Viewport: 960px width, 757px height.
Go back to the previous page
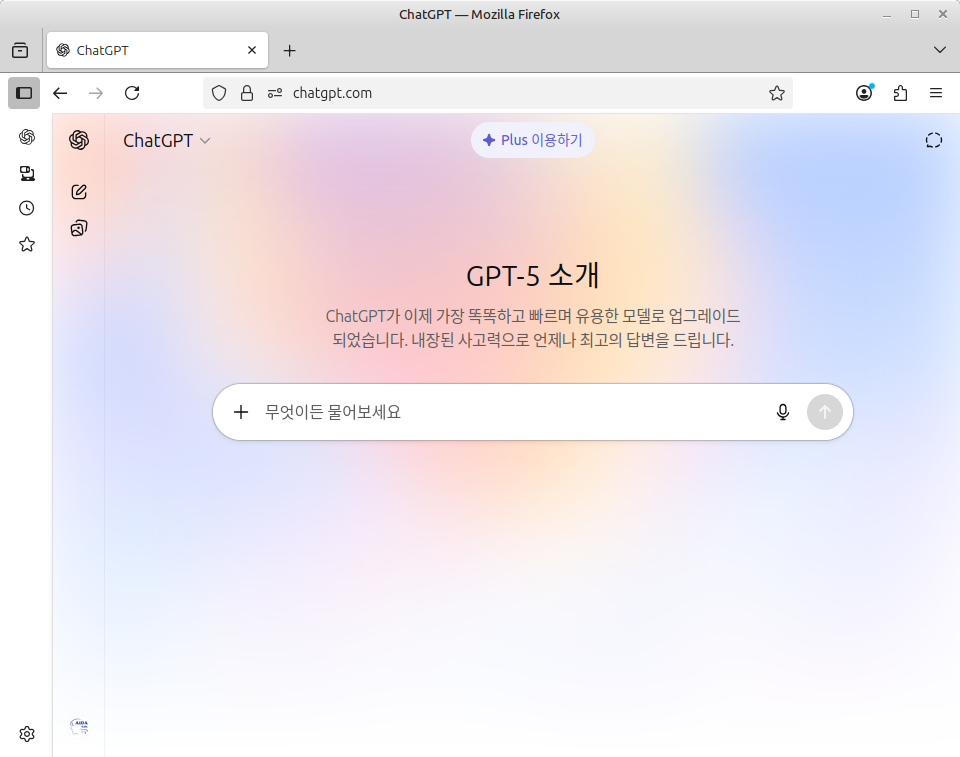(x=60, y=93)
